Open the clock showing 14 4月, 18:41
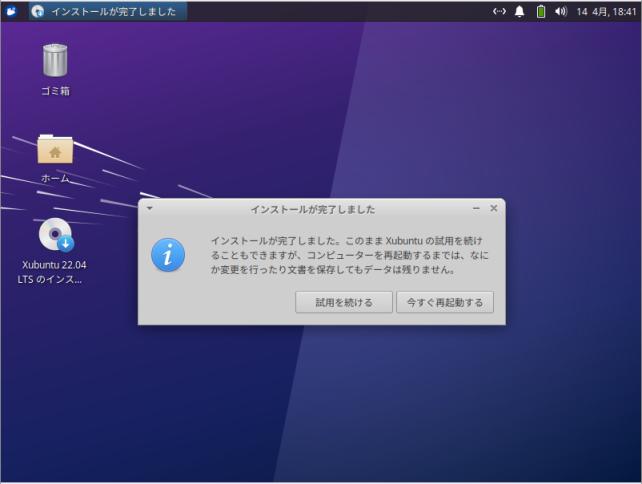Viewport: 642px width, 484px height. coord(606,11)
